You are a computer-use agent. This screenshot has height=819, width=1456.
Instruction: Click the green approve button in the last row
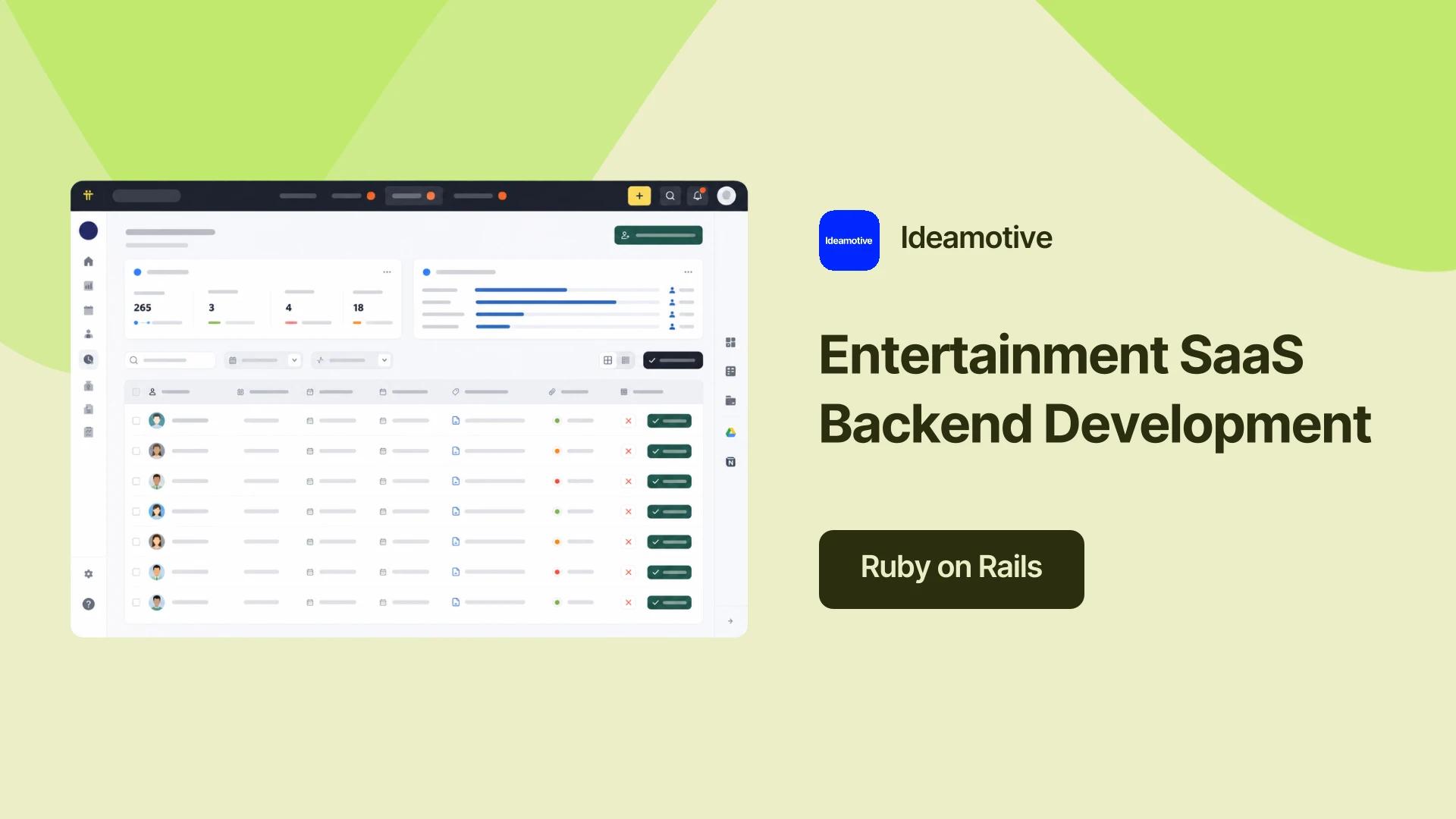(669, 603)
